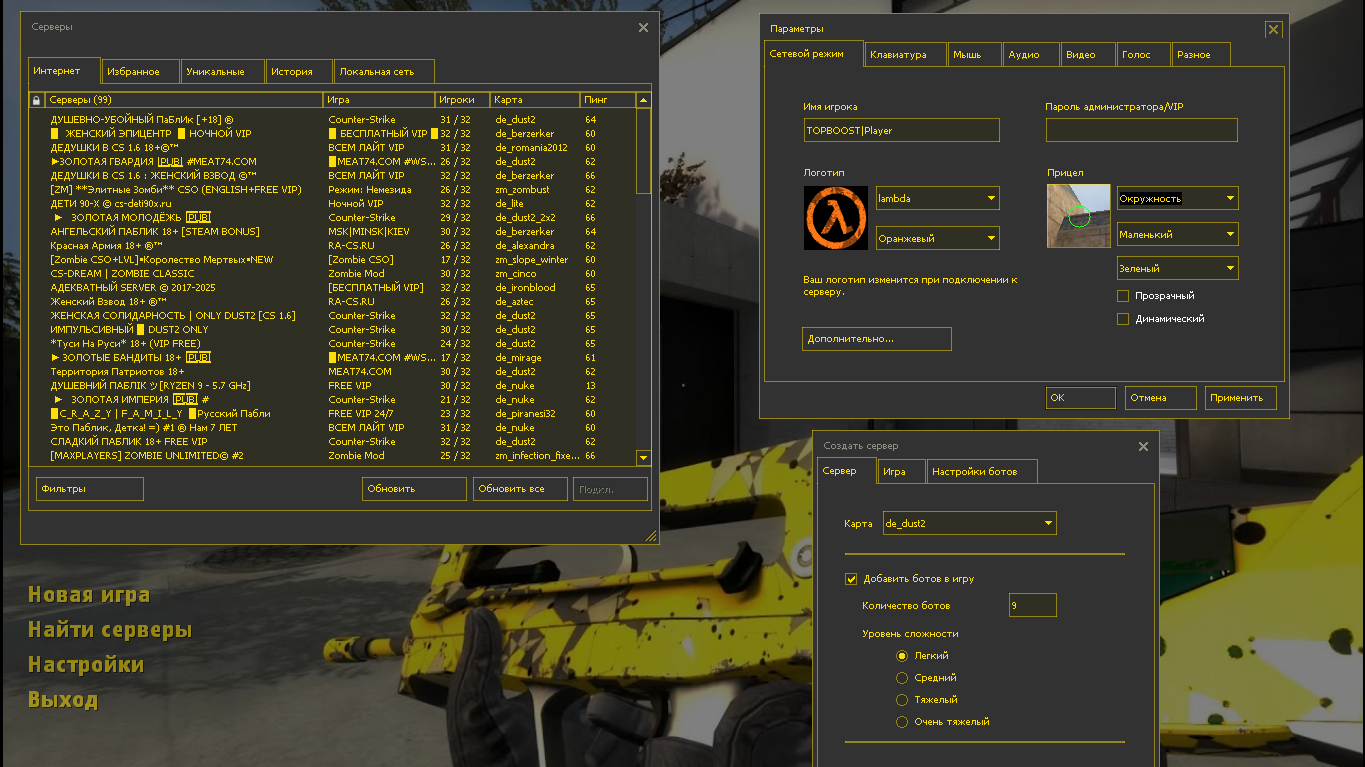
Task: Open the Аудио settings tab
Action: coord(1031,54)
